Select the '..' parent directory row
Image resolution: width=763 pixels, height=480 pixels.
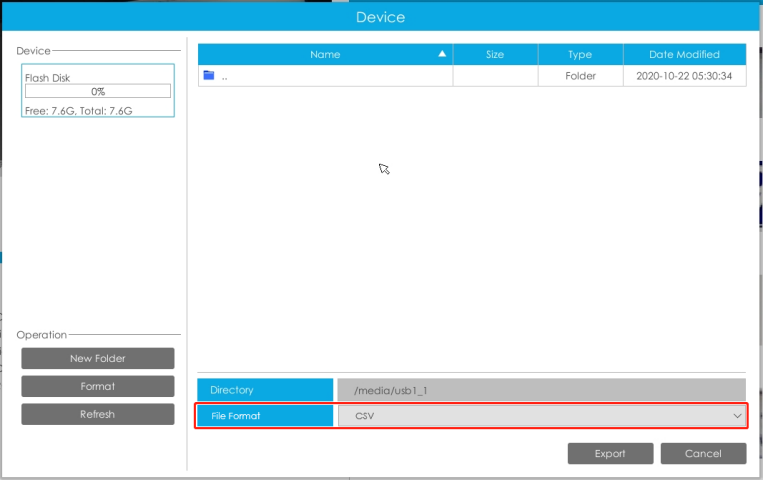(472, 75)
